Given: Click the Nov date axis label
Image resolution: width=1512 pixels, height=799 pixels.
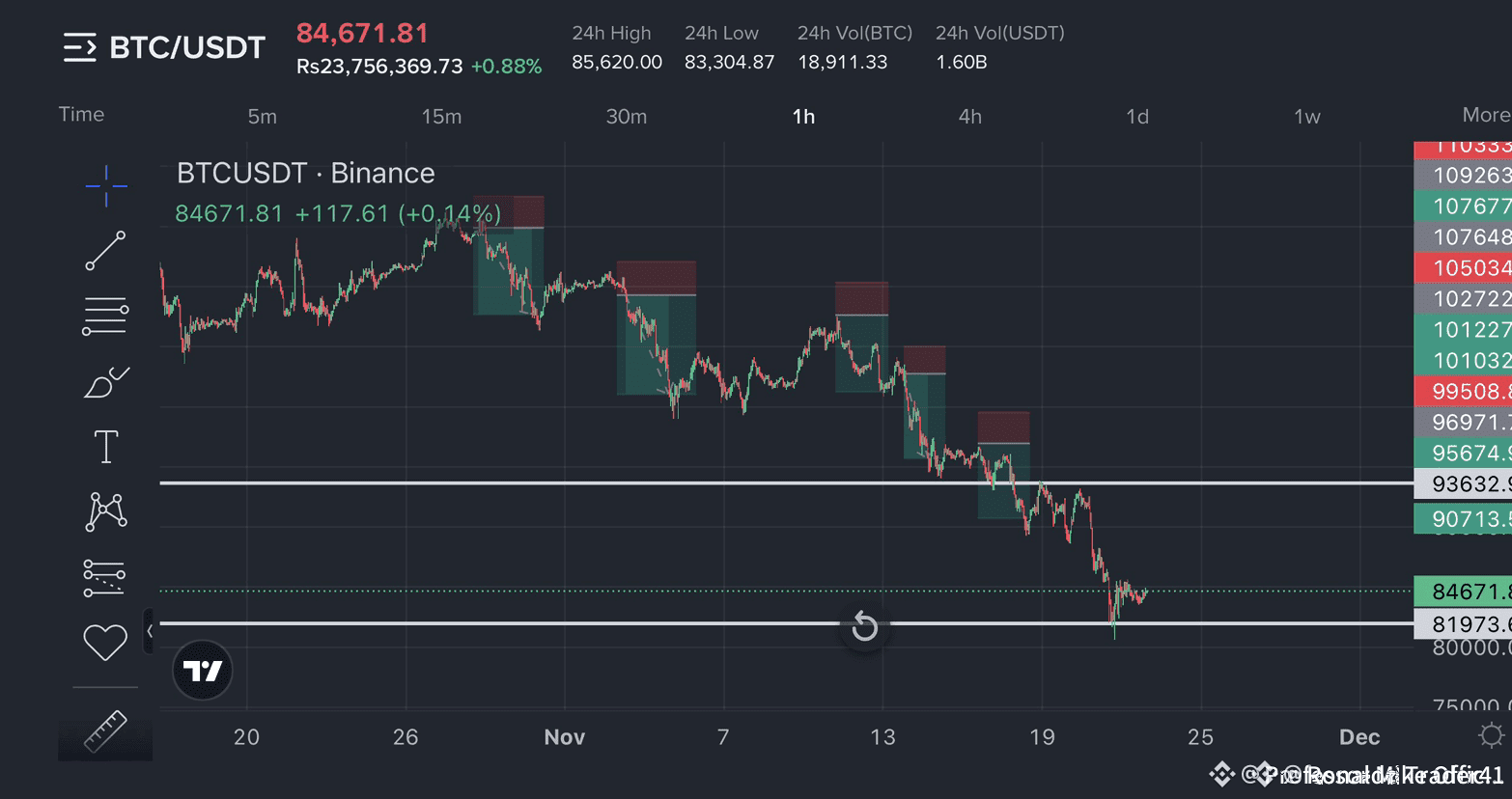Looking at the screenshot, I should click(564, 736).
